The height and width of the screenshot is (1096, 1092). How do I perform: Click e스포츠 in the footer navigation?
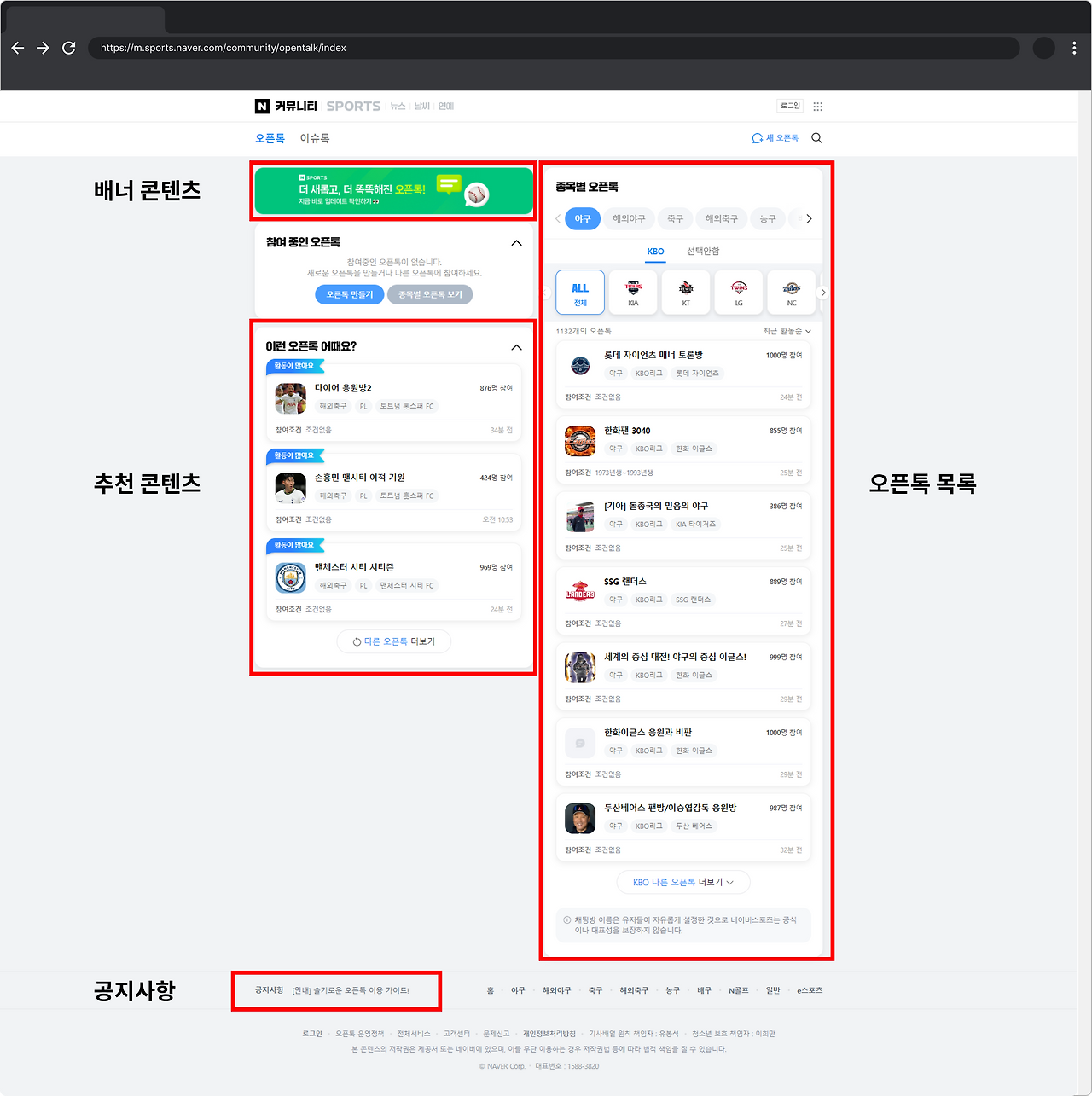(x=810, y=990)
